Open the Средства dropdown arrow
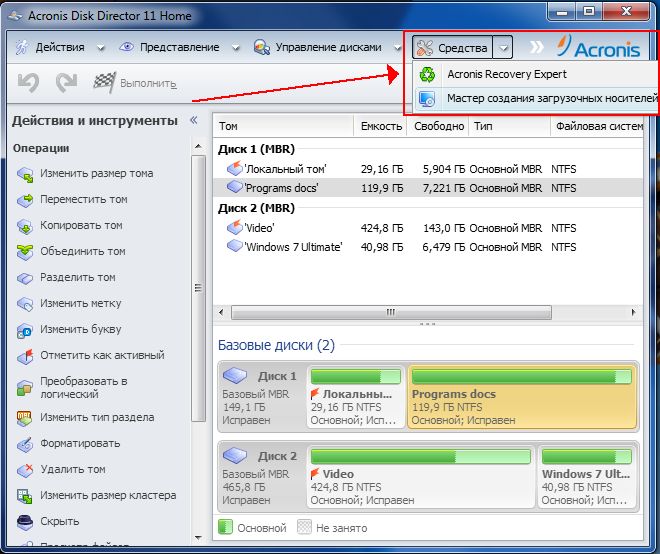This screenshot has width=660, height=554. point(503,47)
